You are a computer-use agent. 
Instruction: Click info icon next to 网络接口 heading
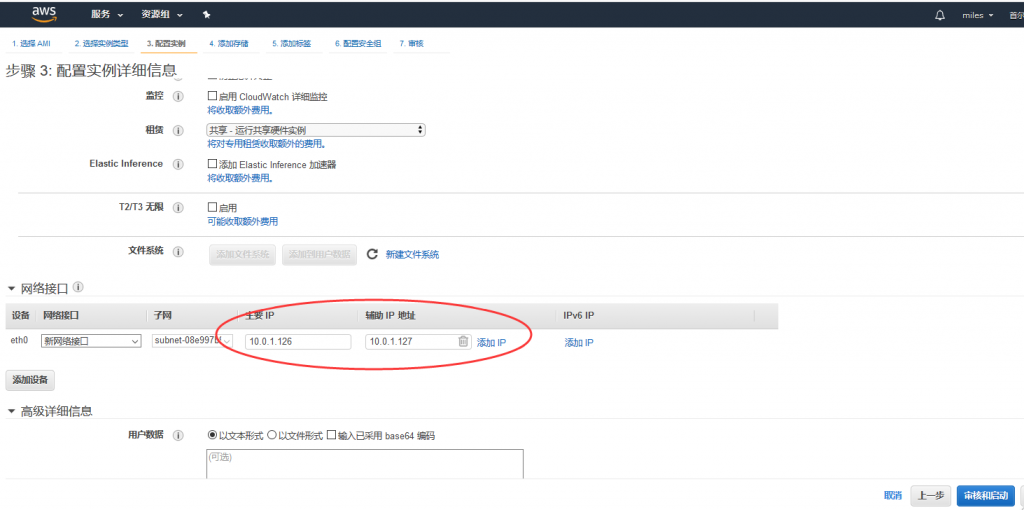78,287
